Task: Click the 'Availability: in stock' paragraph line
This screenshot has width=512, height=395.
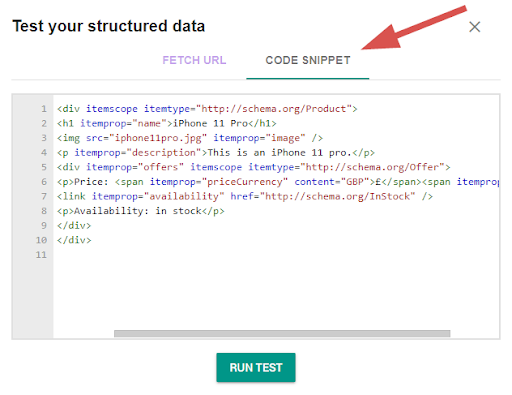Action: click(140, 211)
